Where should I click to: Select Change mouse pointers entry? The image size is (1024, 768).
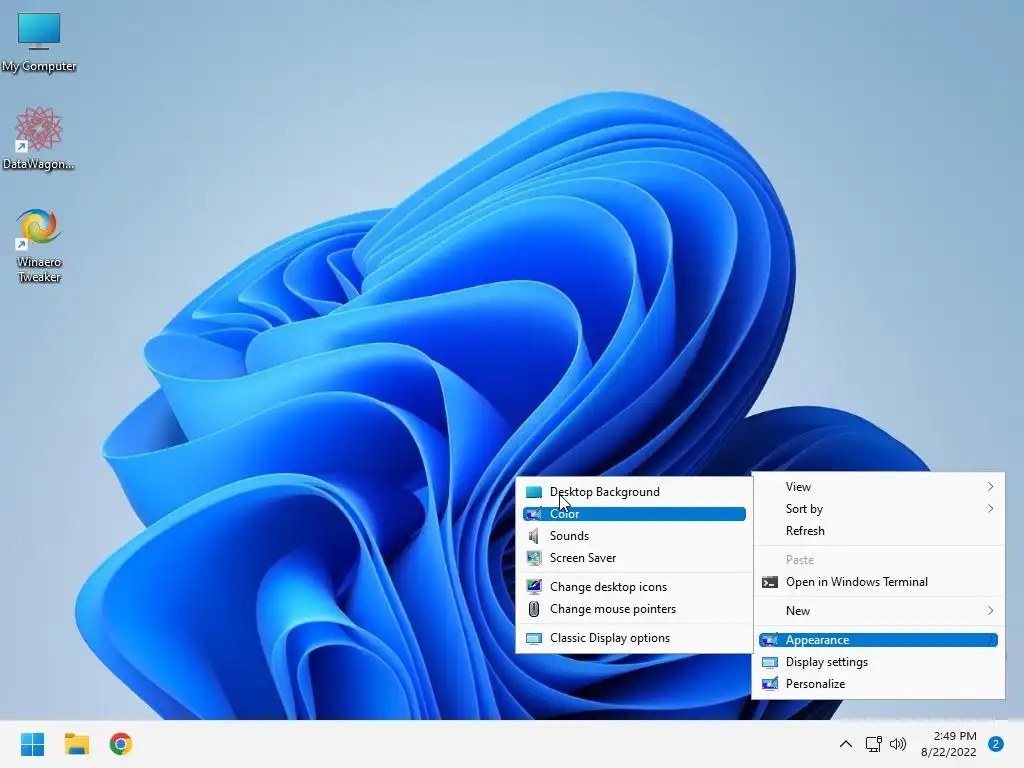[634, 609]
